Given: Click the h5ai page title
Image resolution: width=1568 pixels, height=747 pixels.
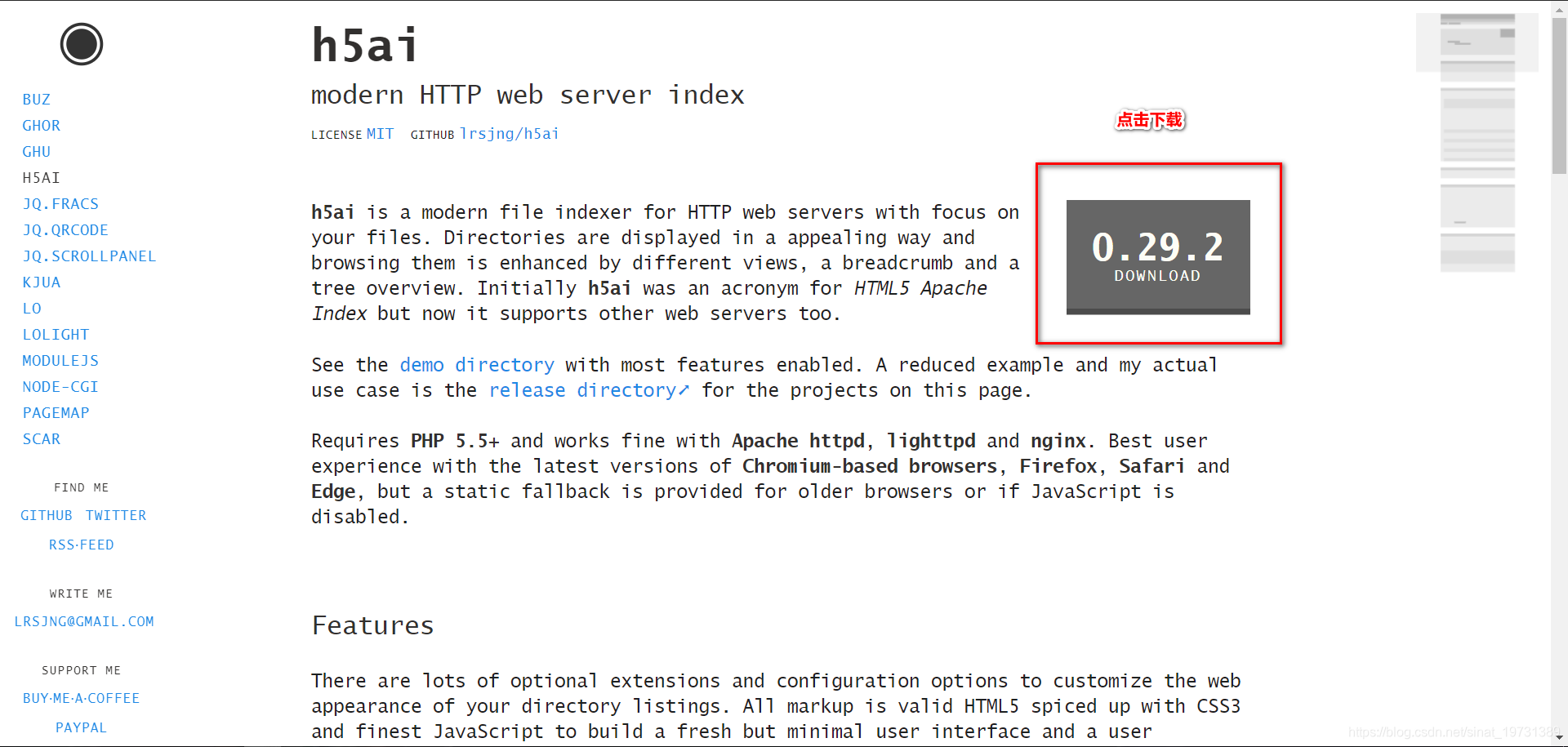Looking at the screenshot, I should point(365,45).
